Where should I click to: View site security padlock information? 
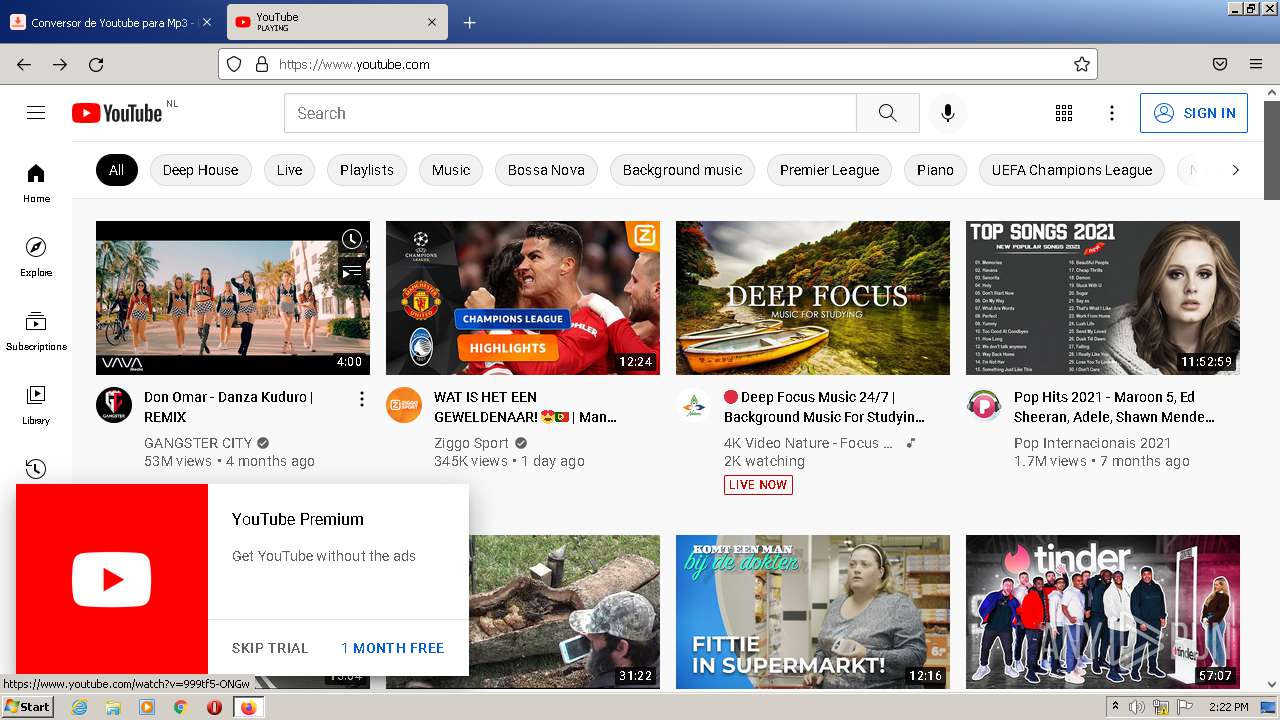pyautogui.click(x=262, y=64)
